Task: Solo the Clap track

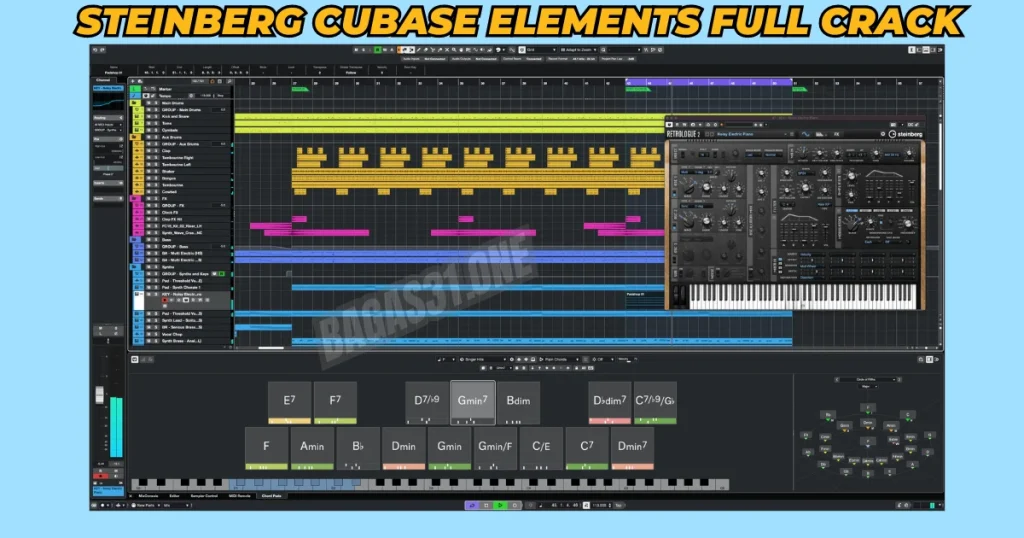Action: [156, 151]
